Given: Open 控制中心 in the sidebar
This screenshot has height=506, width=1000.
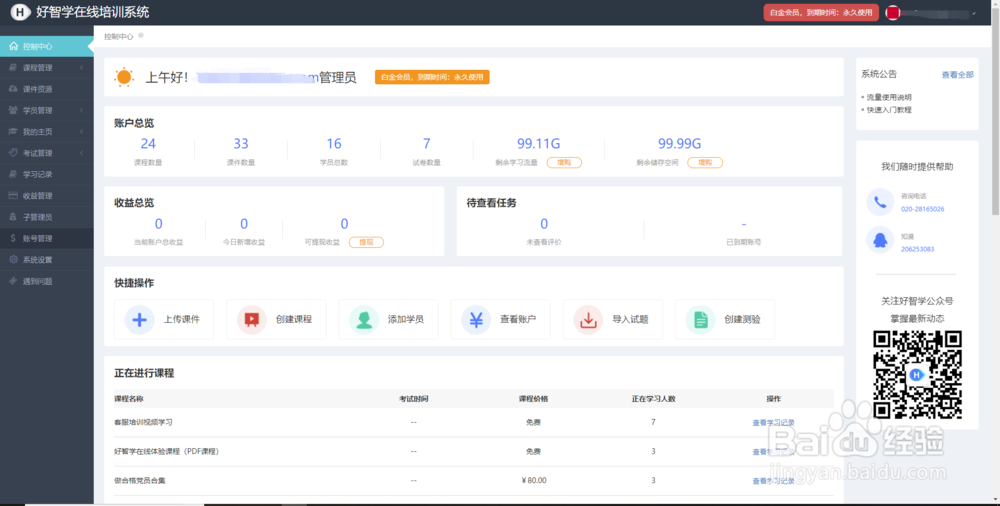Looking at the screenshot, I should pyautogui.click(x=47, y=46).
